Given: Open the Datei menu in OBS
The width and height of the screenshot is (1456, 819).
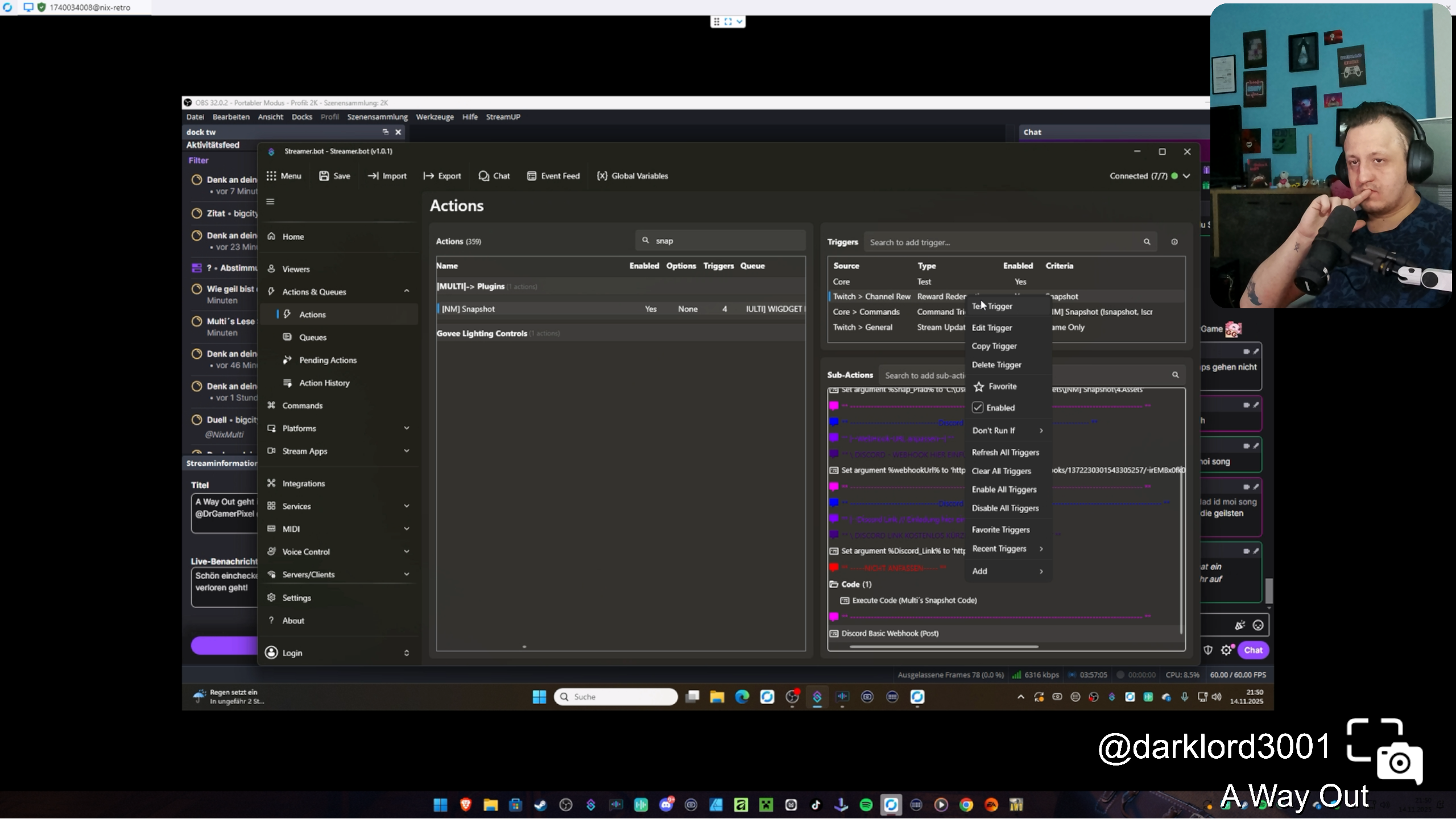Looking at the screenshot, I should point(195,117).
